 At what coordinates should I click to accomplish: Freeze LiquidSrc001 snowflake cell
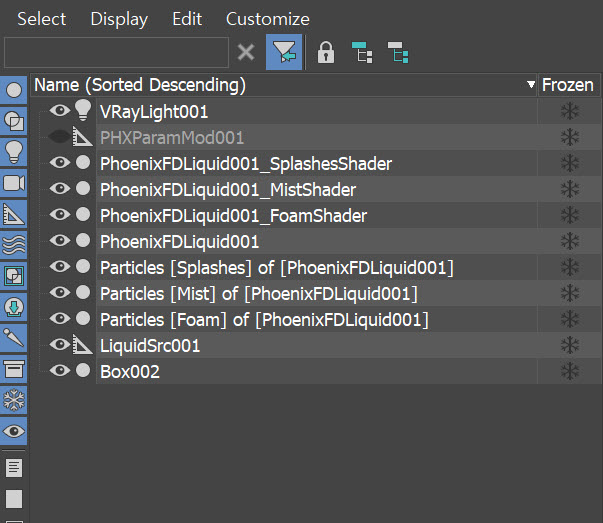click(569, 345)
